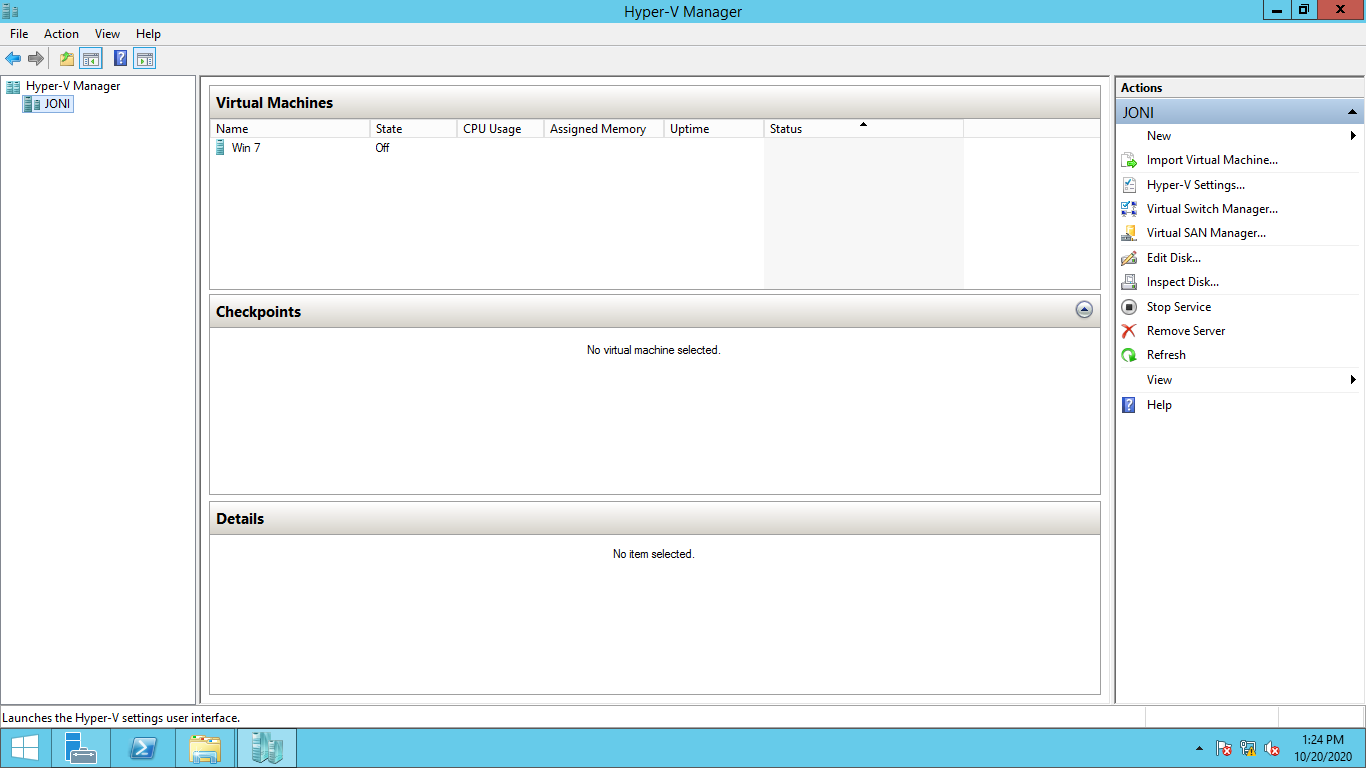The width and height of the screenshot is (1366, 768).
Task: Open Virtual Switch Manager... action
Action: tap(1212, 209)
